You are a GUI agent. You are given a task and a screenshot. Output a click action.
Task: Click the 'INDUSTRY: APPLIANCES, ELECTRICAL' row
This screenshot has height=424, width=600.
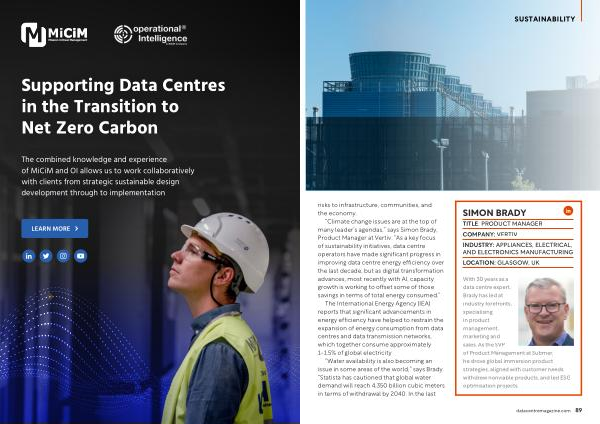[518, 248]
